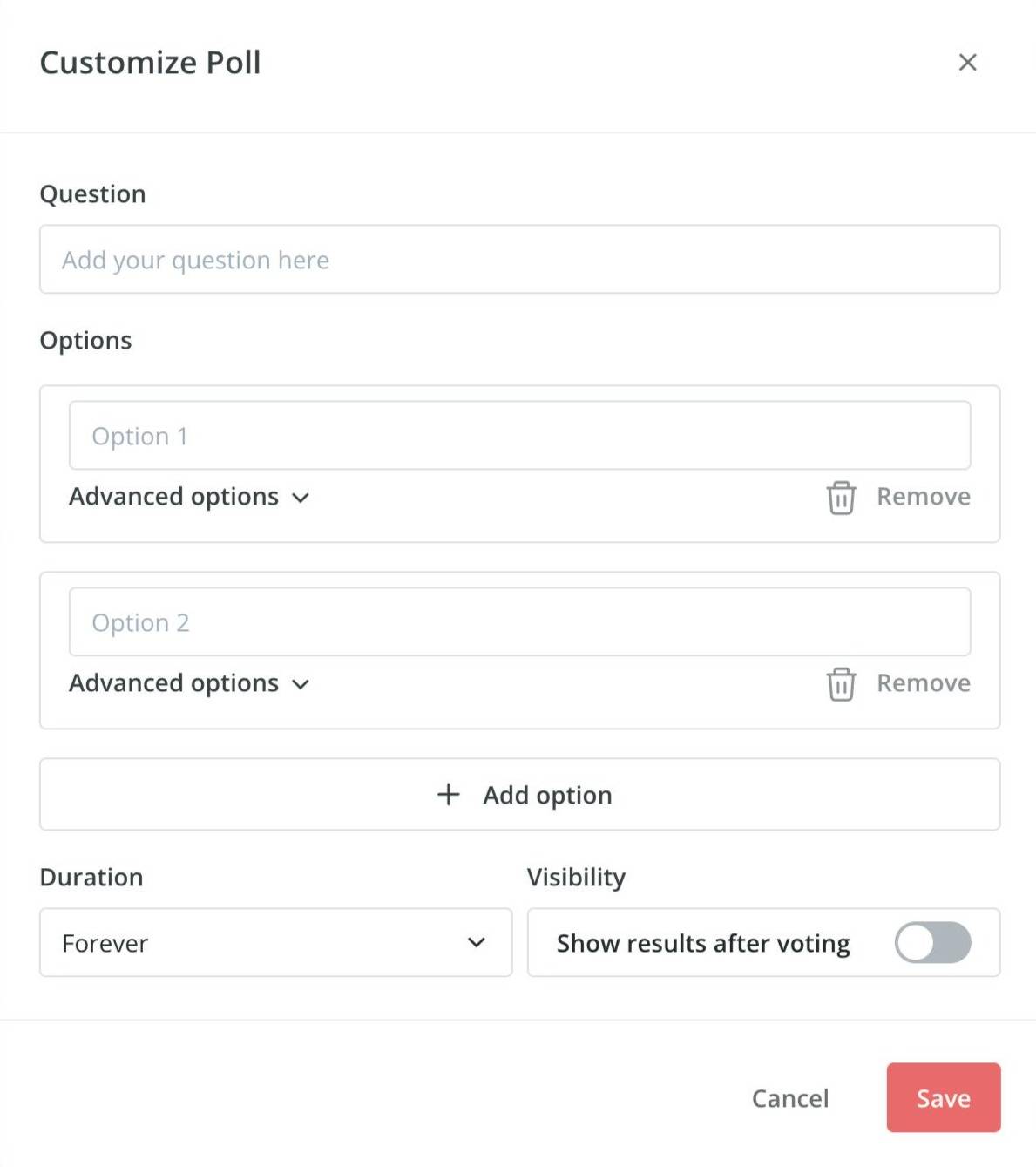Viewport: 1036px width, 1167px height.
Task: Click the trash icon for Option 2
Action: pos(841,684)
